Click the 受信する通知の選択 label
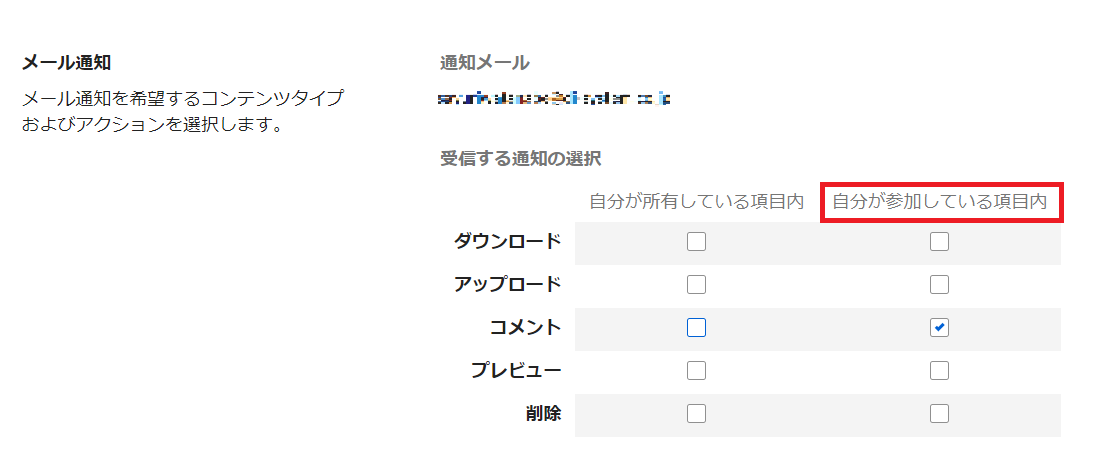Image resolution: width=1094 pixels, height=469 pixels. 520,158
